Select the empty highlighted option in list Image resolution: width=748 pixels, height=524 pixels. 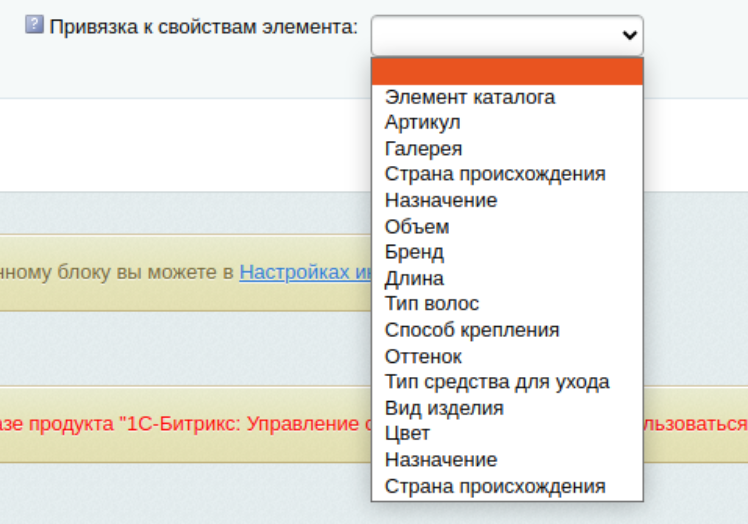tap(507, 72)
